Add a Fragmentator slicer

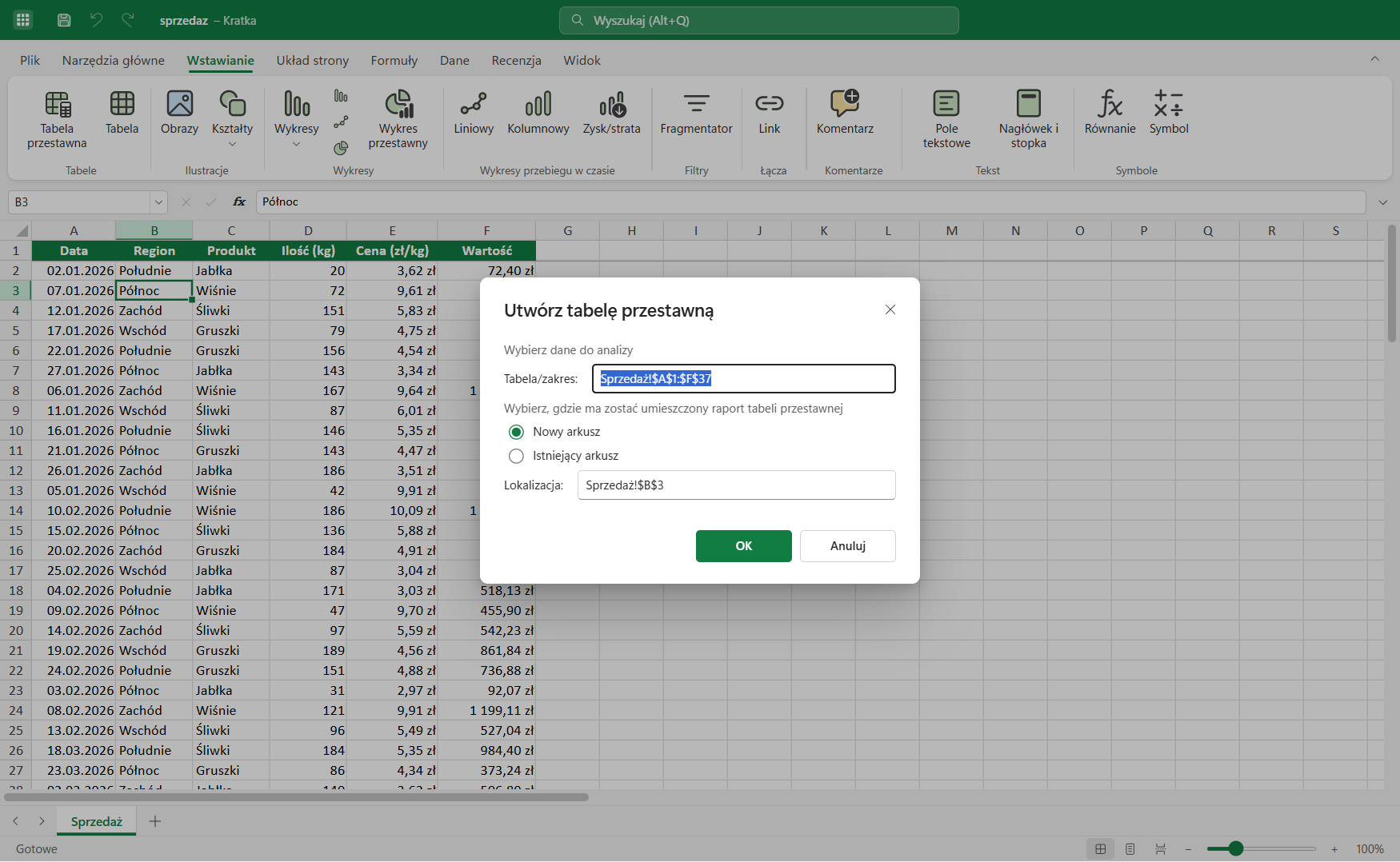click(x=696, y=113)
